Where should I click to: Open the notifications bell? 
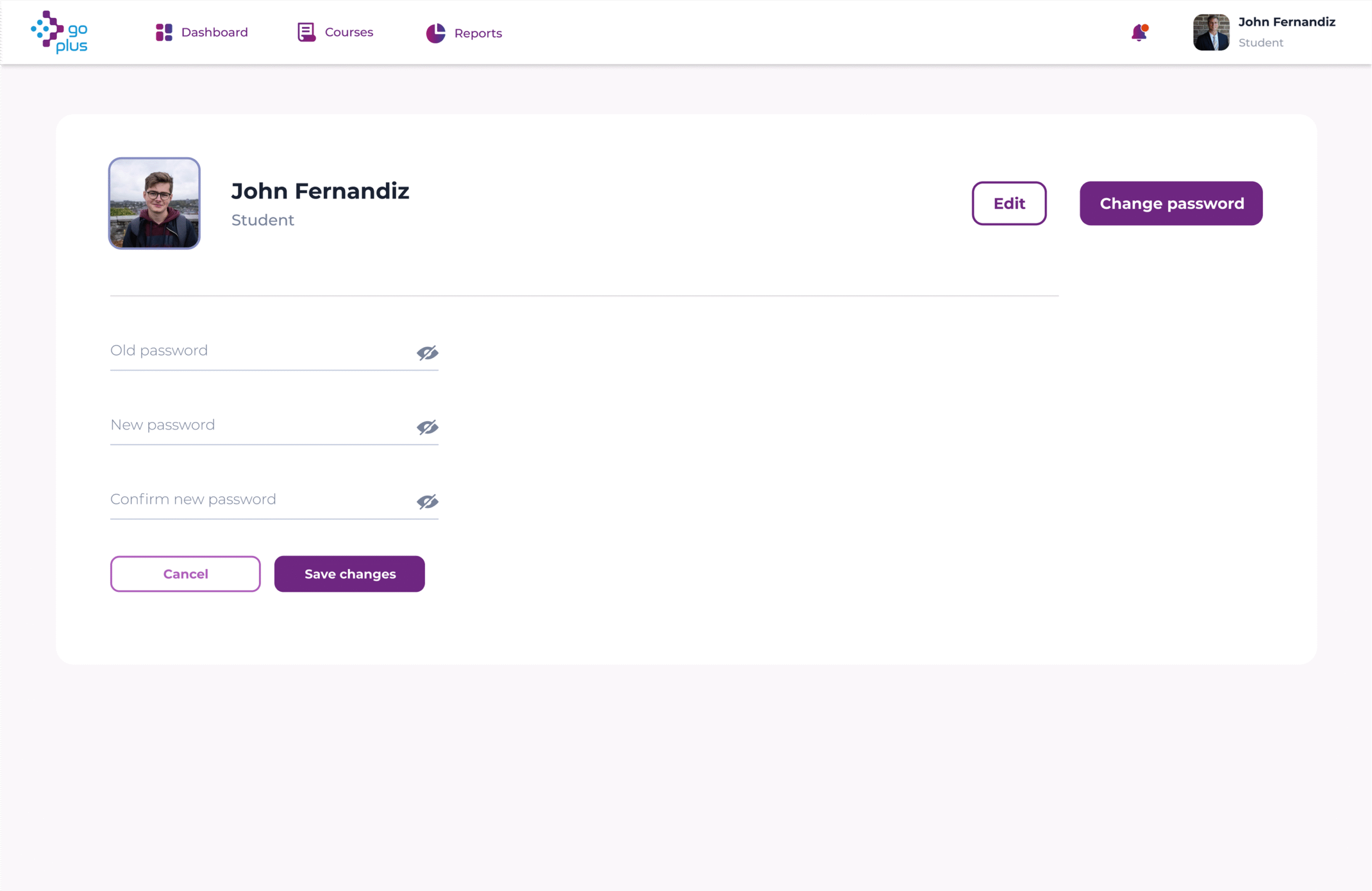tap(1139, 33)
